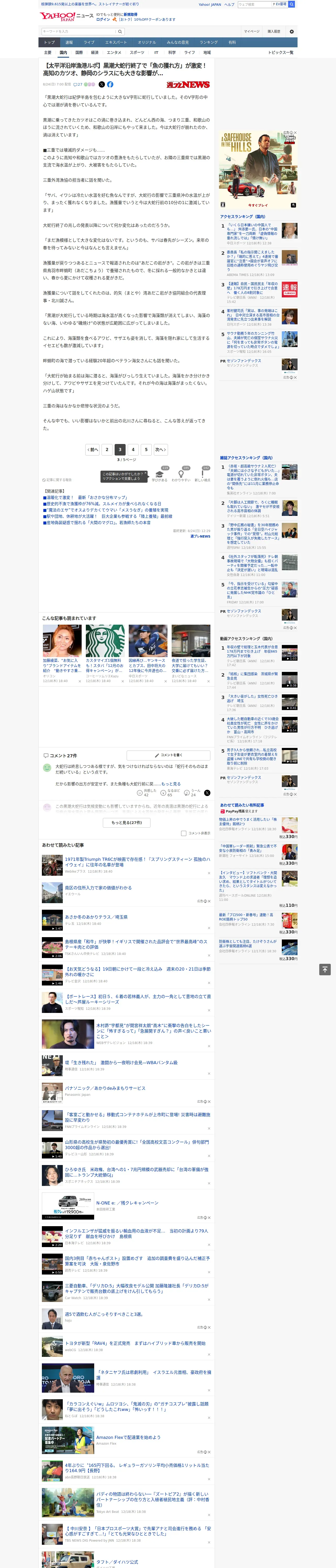
Task: Select the 経済 category tab
Action: click(x=94, y=52)
